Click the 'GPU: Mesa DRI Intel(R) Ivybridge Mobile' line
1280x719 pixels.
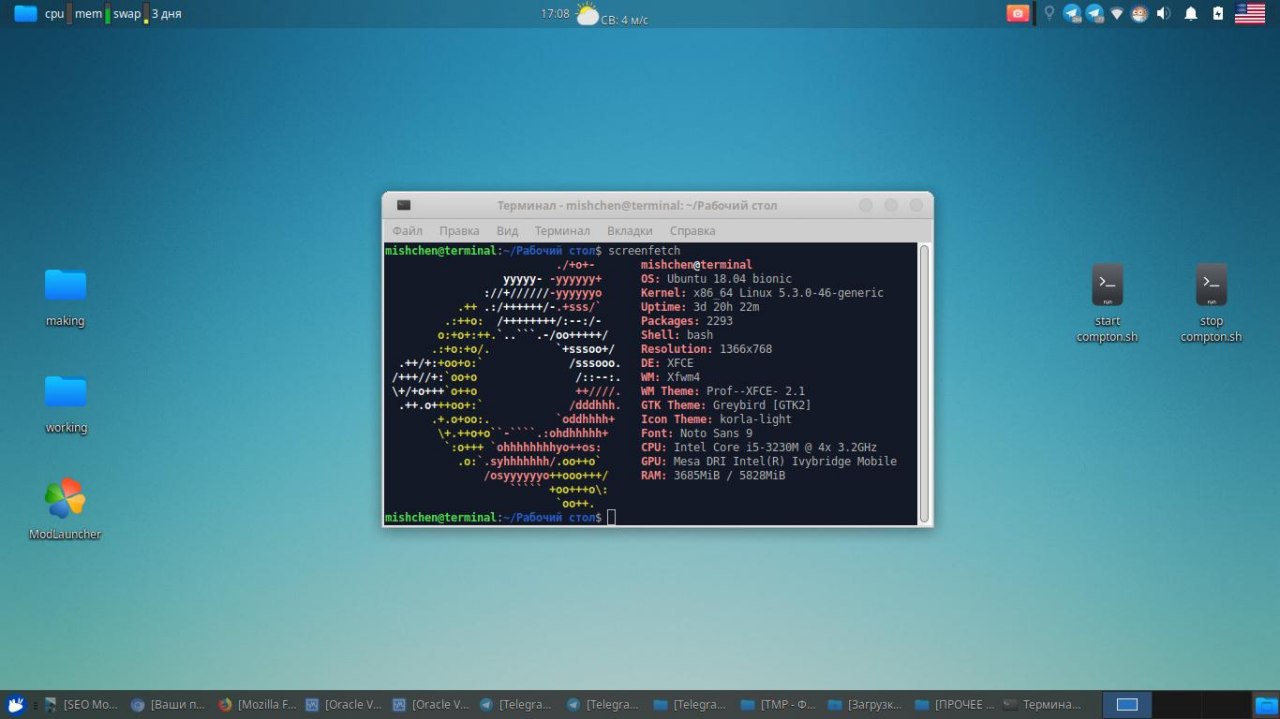click(x=769, y=461)
